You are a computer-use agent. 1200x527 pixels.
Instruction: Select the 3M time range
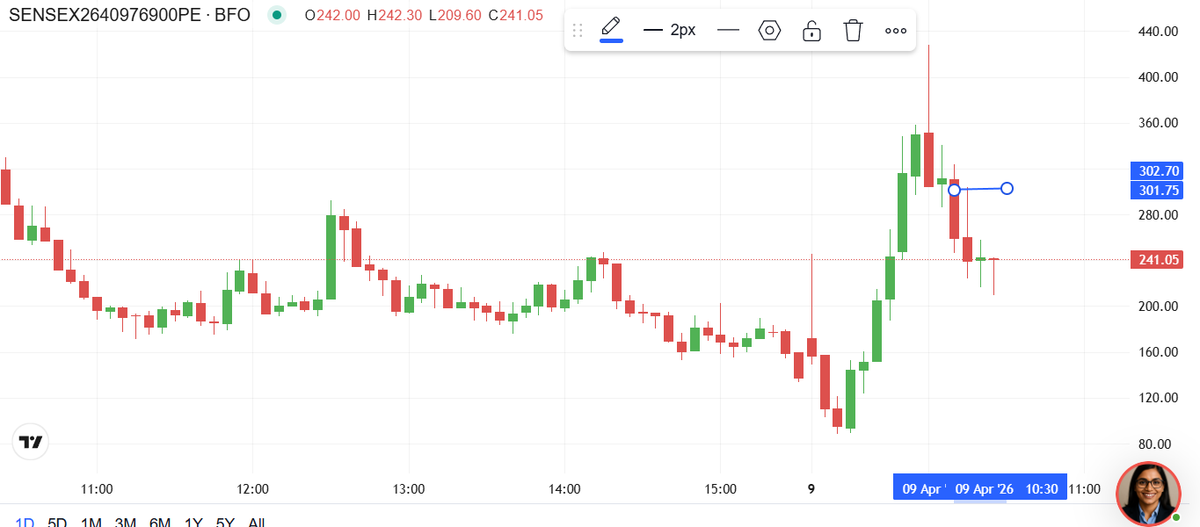tap(125, 522)
